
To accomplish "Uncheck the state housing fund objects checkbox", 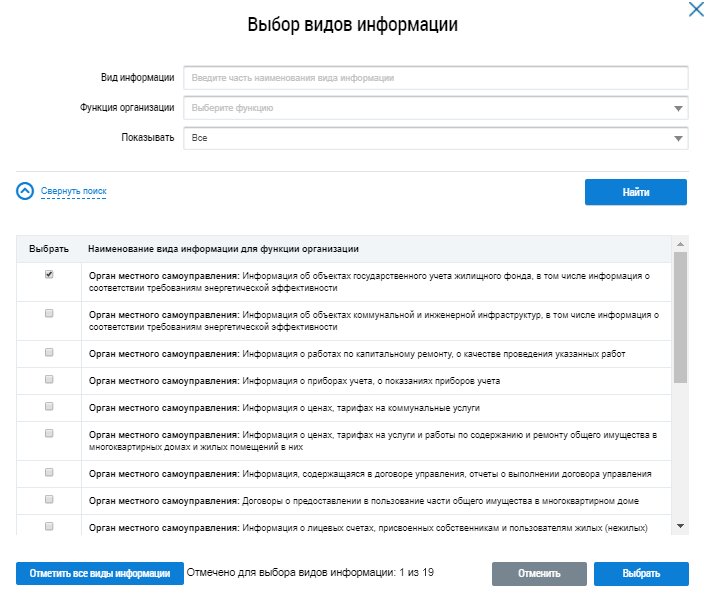I will tap(49, 274).
